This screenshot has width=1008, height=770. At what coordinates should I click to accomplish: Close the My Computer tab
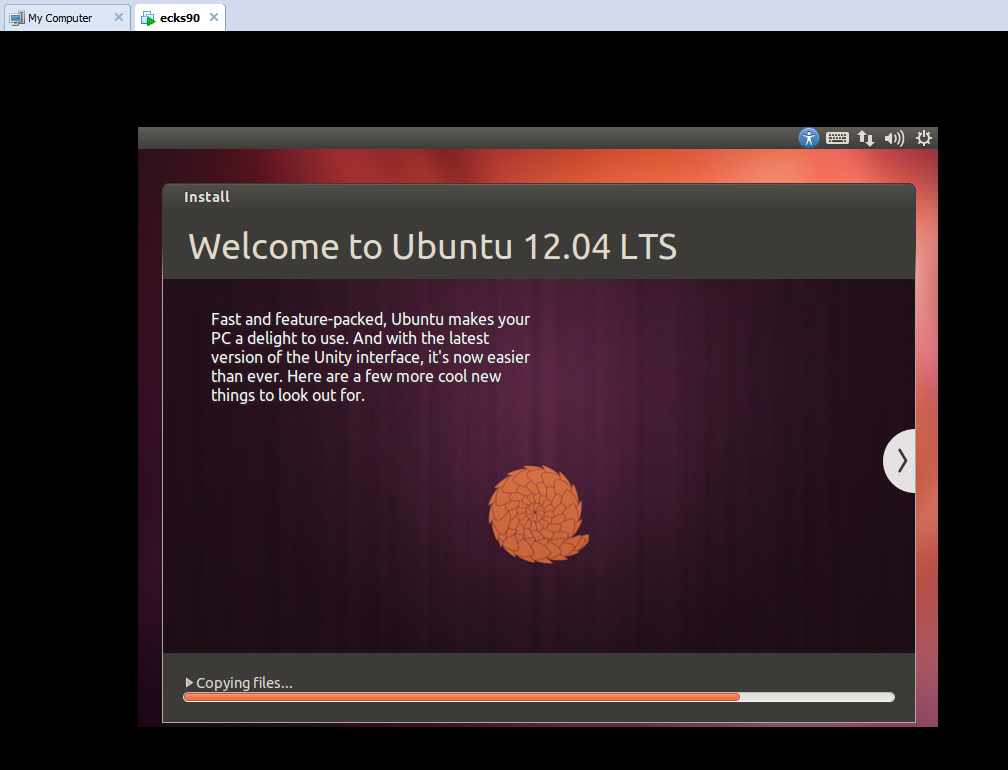coord(119,17)
